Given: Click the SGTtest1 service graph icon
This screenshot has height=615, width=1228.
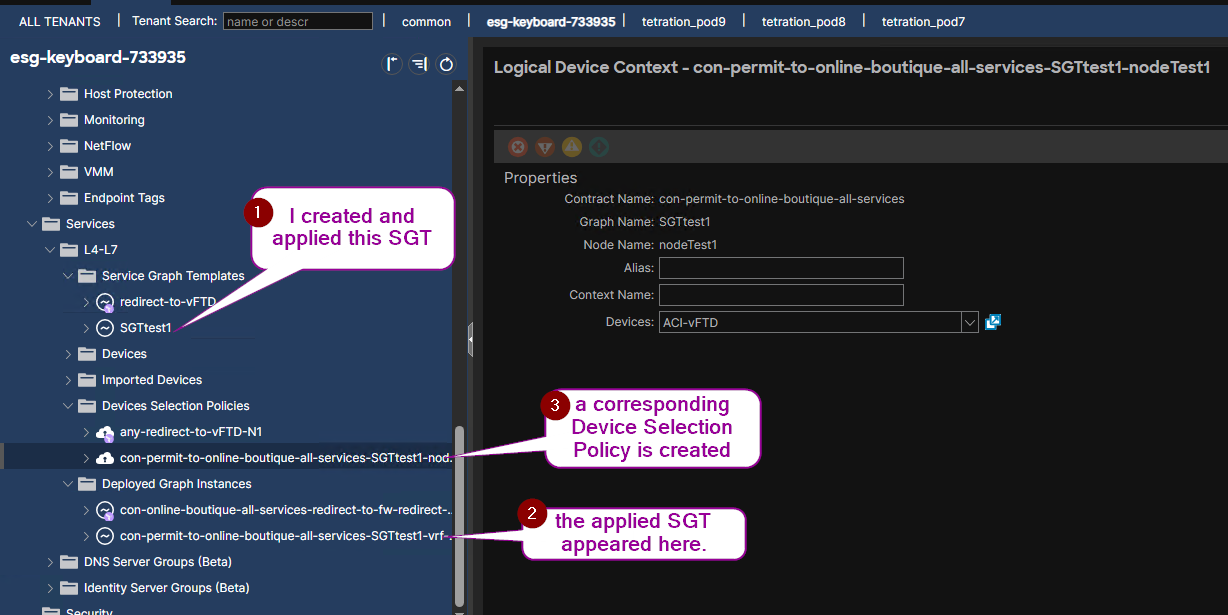Looking at the screenshot, I should point(105,328).
